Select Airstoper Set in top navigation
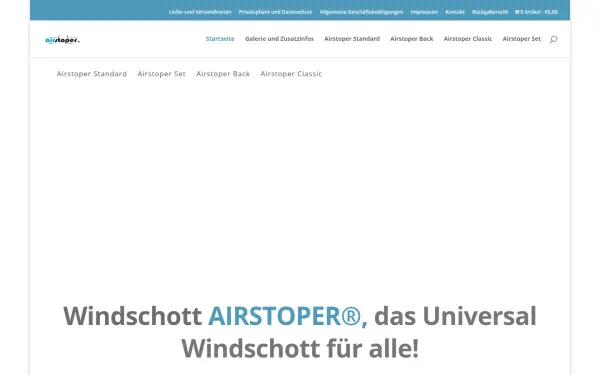600x375 pixels. [522, 39]
